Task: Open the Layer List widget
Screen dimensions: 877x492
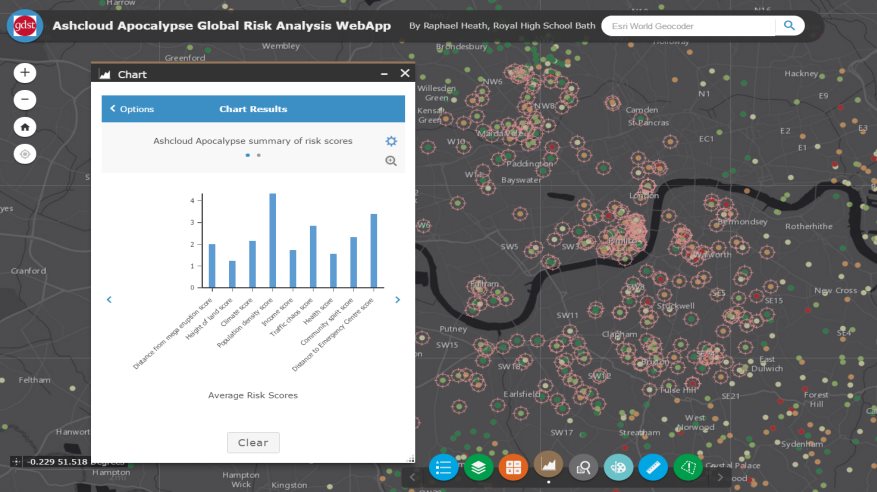Action: point(478,466)
